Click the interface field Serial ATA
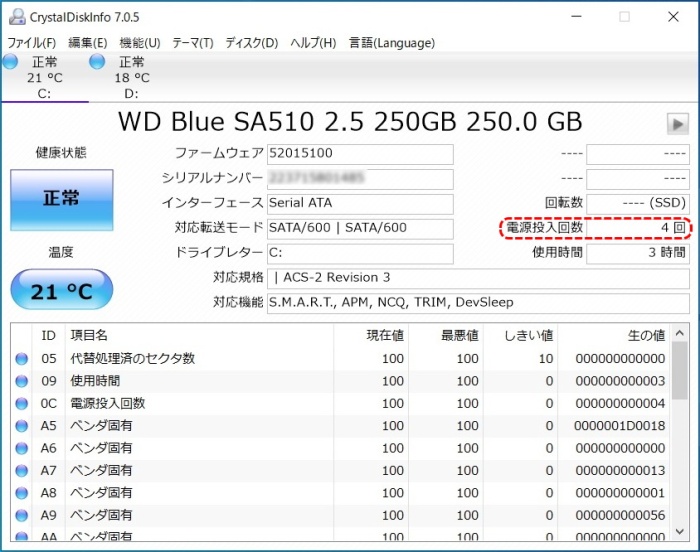 [360, 204]
